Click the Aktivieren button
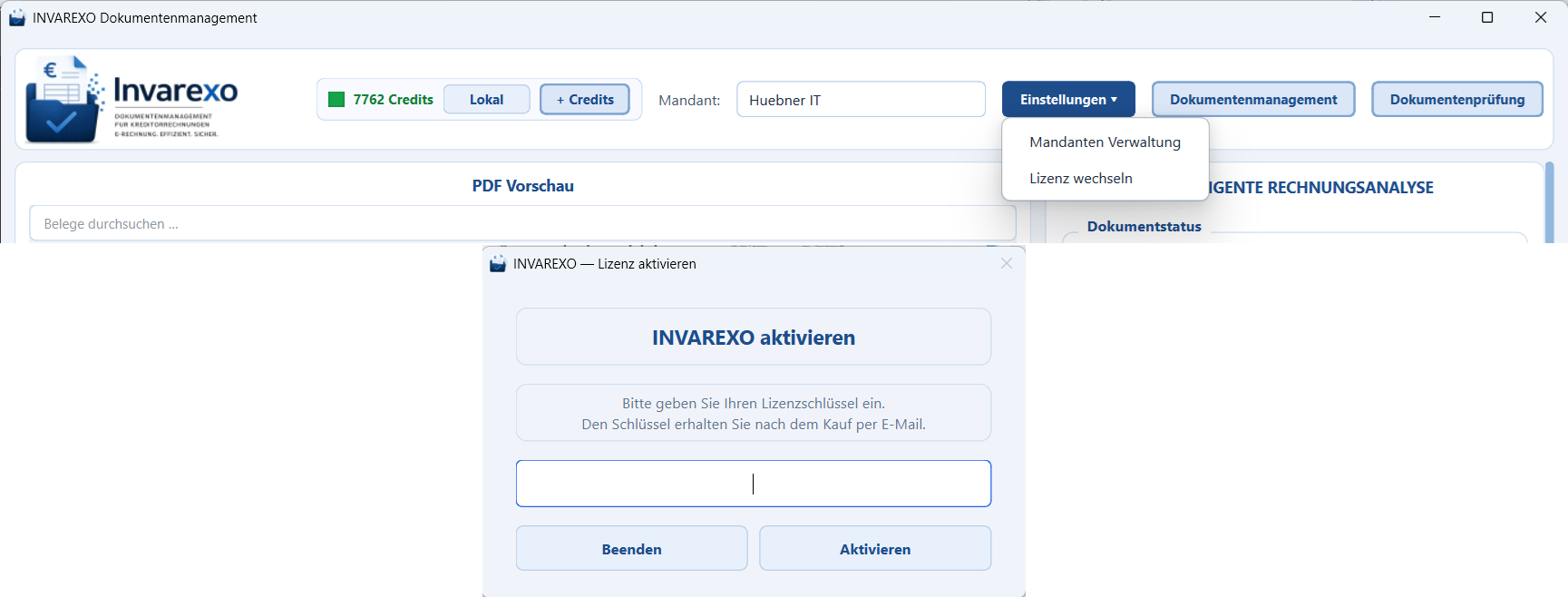This screenshot has height=607, width=1568. tap(875, 549)
